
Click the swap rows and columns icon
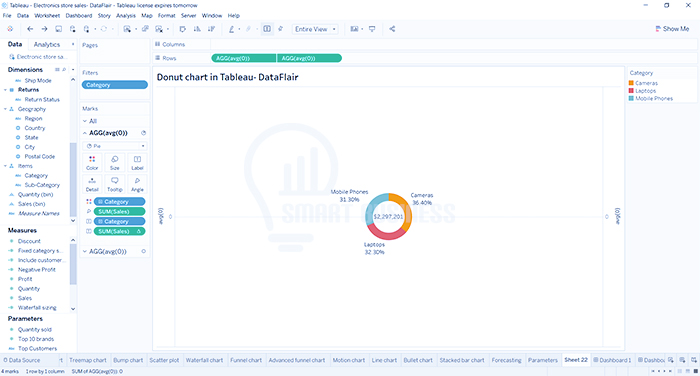point(183,29)
